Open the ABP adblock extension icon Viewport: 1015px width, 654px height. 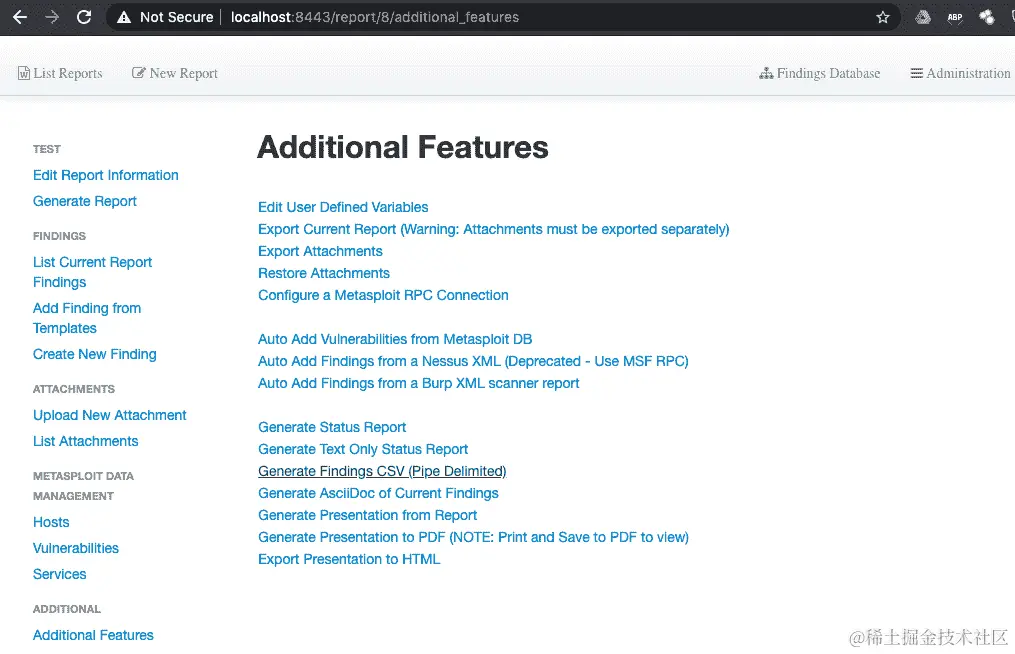point(955,17)
